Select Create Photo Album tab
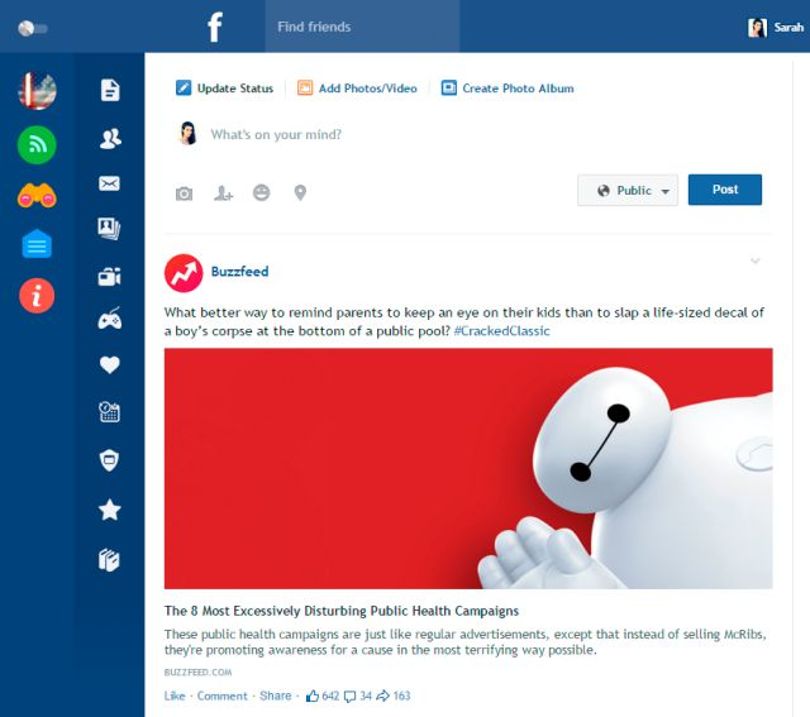Image resolution: width=810 pixels, height=717 pixels. pos(507,88)
